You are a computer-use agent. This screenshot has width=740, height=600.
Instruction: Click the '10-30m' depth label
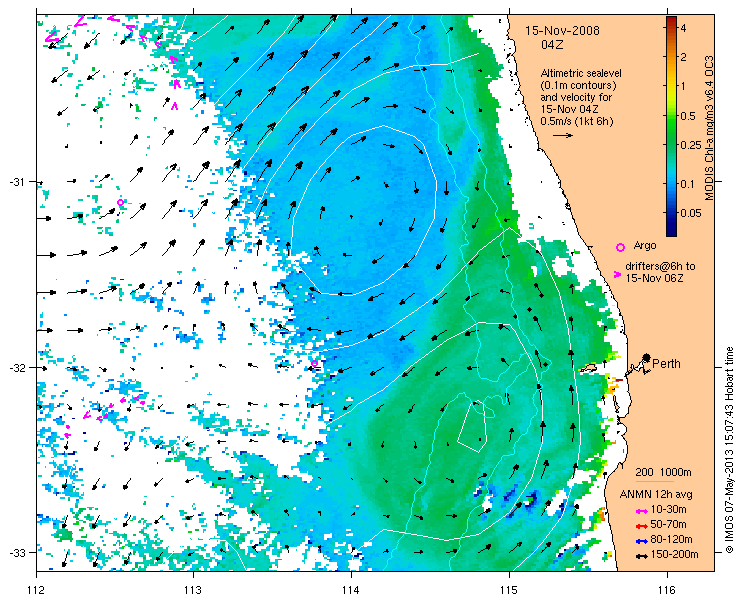coord(668,510)
